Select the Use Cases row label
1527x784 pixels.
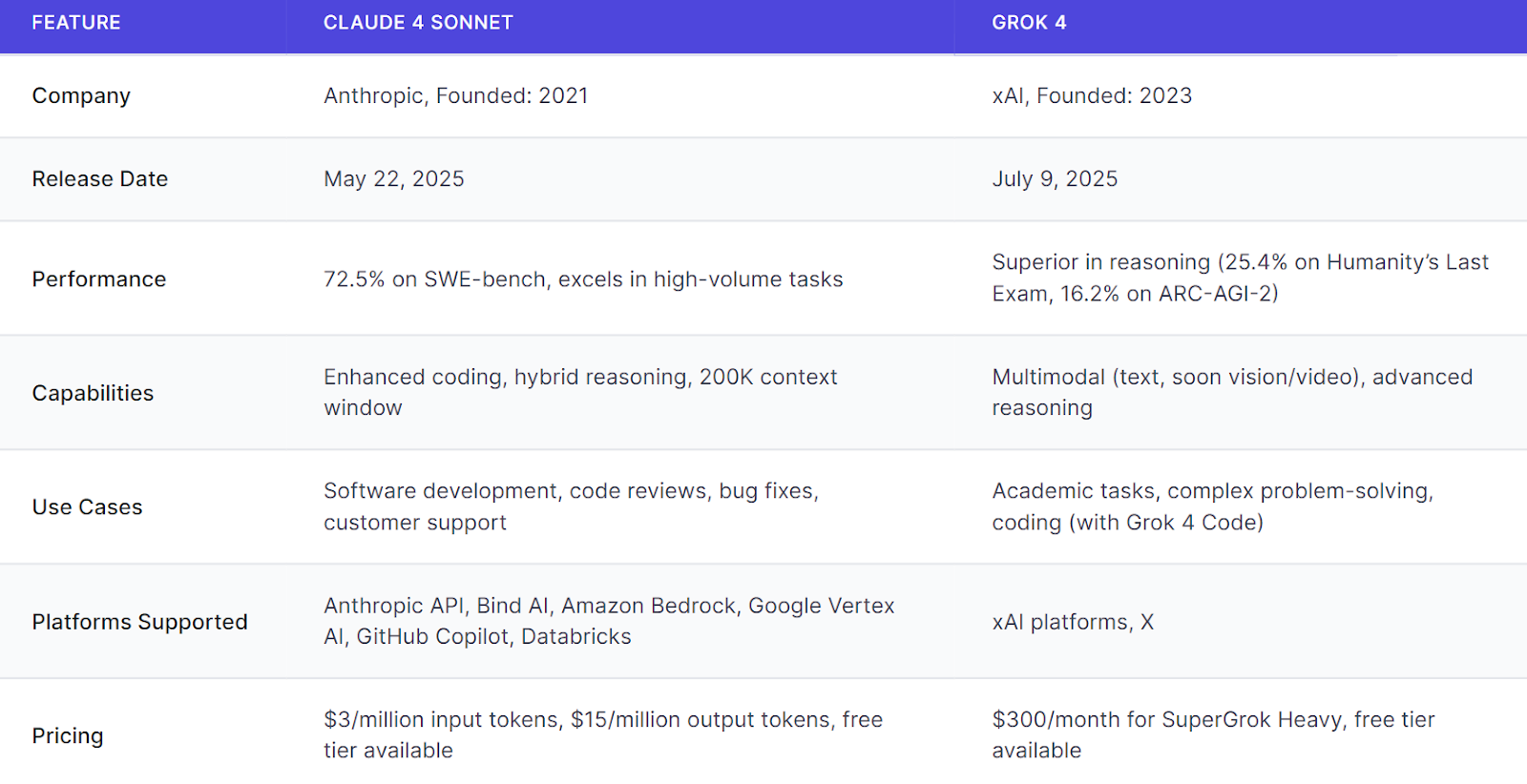[x=87, y=507]
